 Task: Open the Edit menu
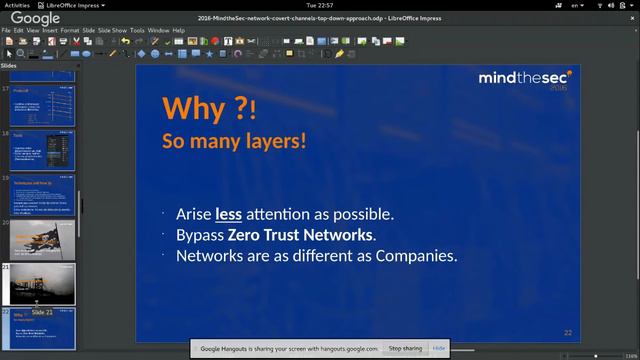point(18,30)
